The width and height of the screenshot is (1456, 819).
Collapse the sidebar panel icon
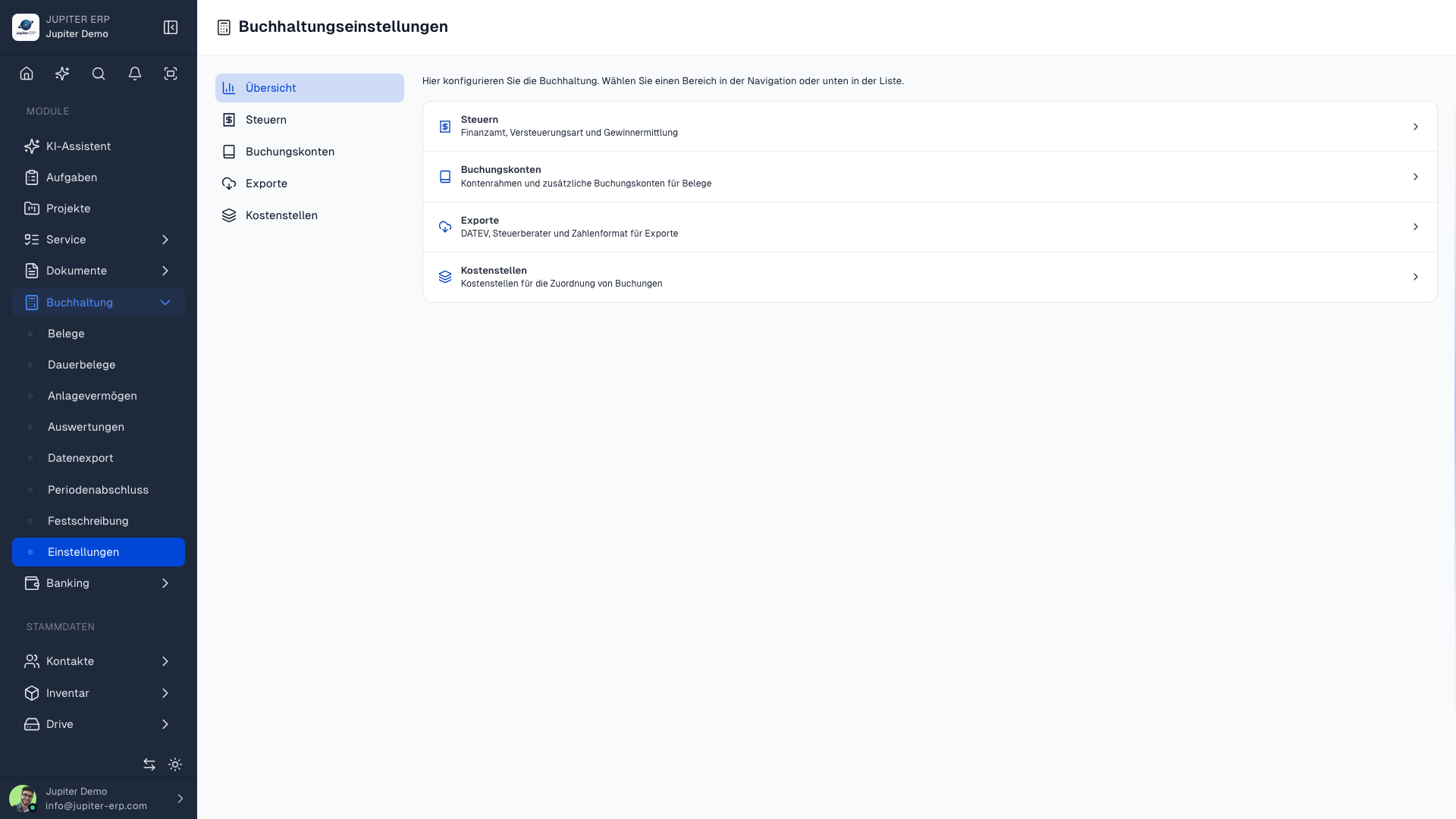tap(171, 27)
